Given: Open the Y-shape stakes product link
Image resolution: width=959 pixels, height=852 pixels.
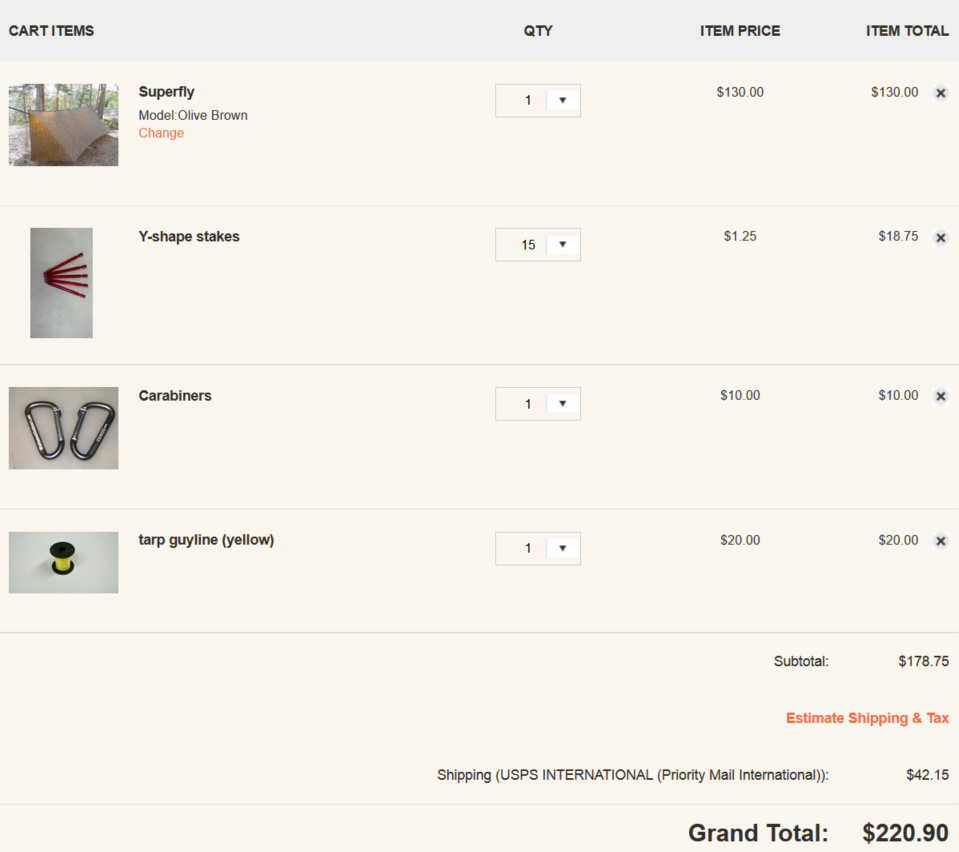Looking at the screenshot, I should (x=189, y=237).
